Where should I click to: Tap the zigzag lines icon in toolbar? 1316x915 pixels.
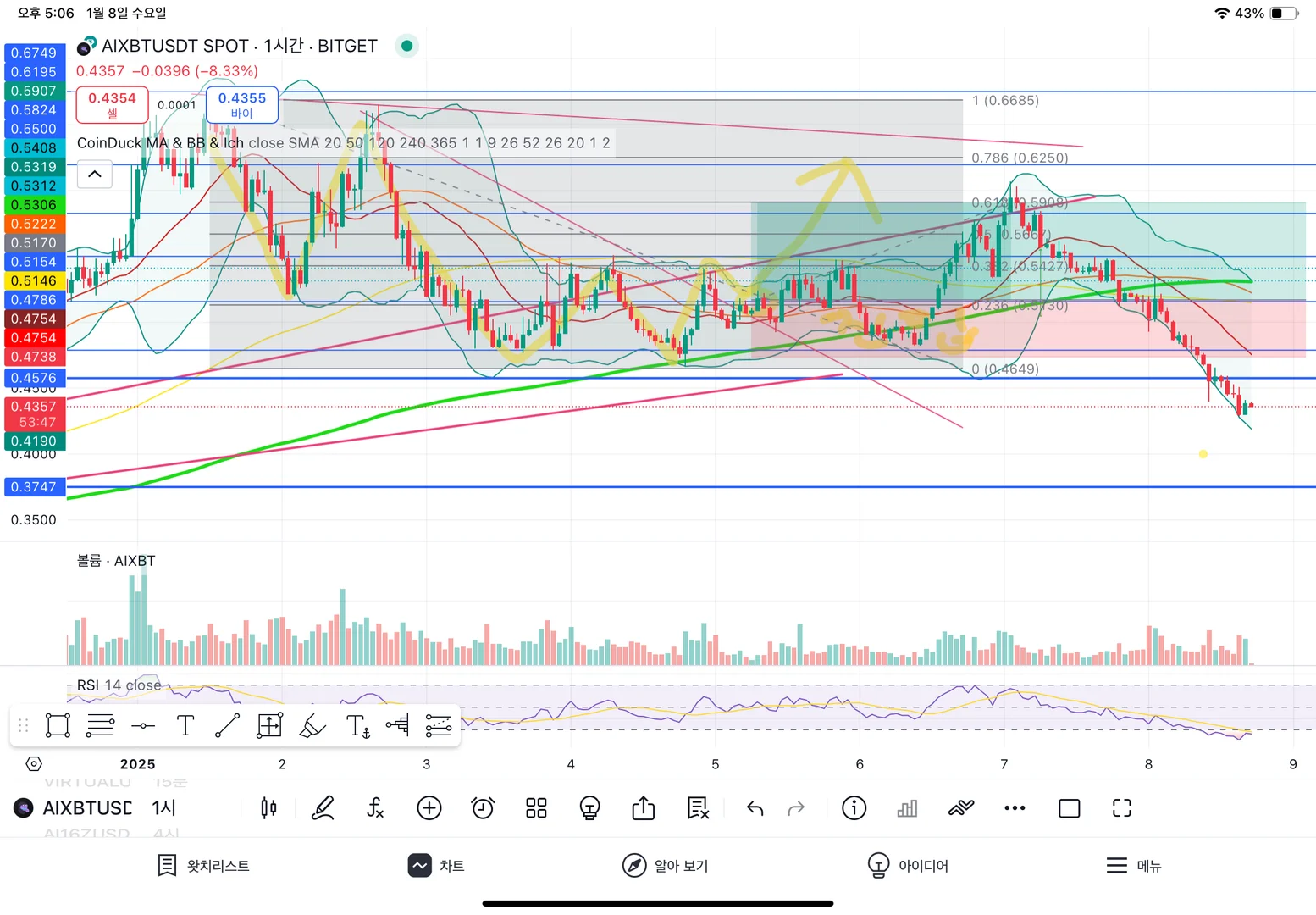tap(961, 808)
